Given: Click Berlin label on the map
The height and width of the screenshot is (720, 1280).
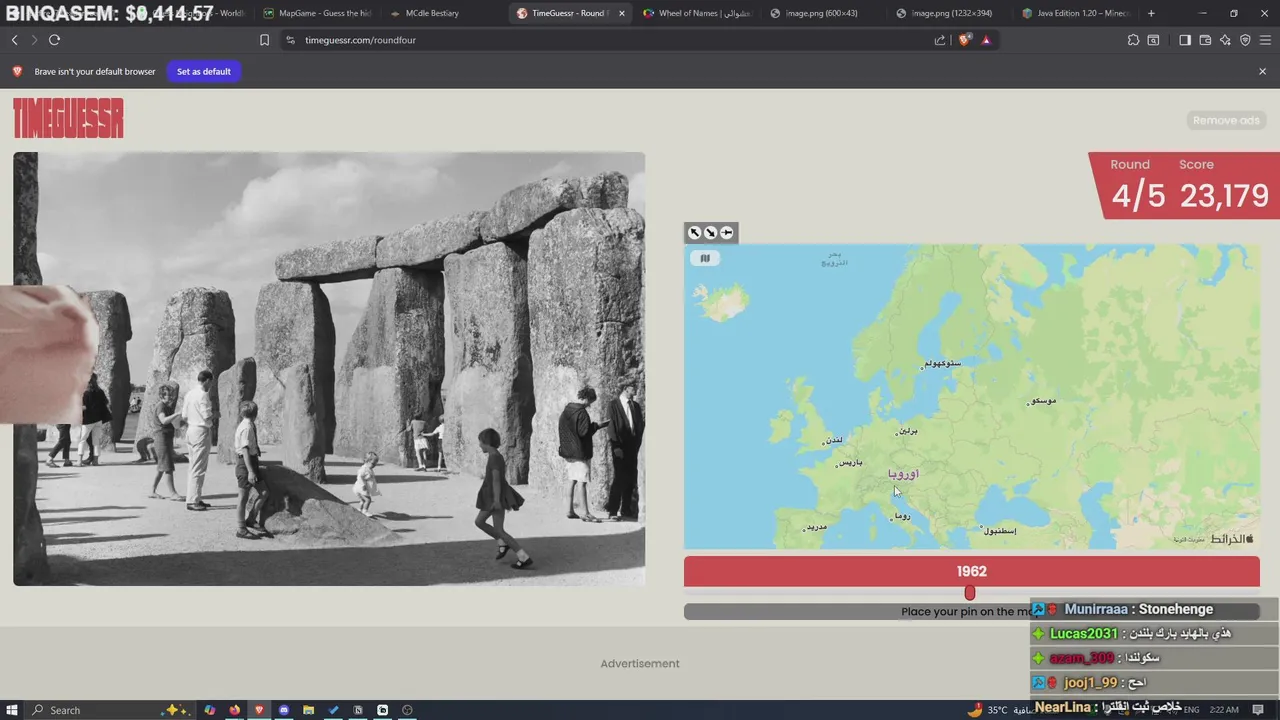Looking at the screenshot, I should 906,431.
